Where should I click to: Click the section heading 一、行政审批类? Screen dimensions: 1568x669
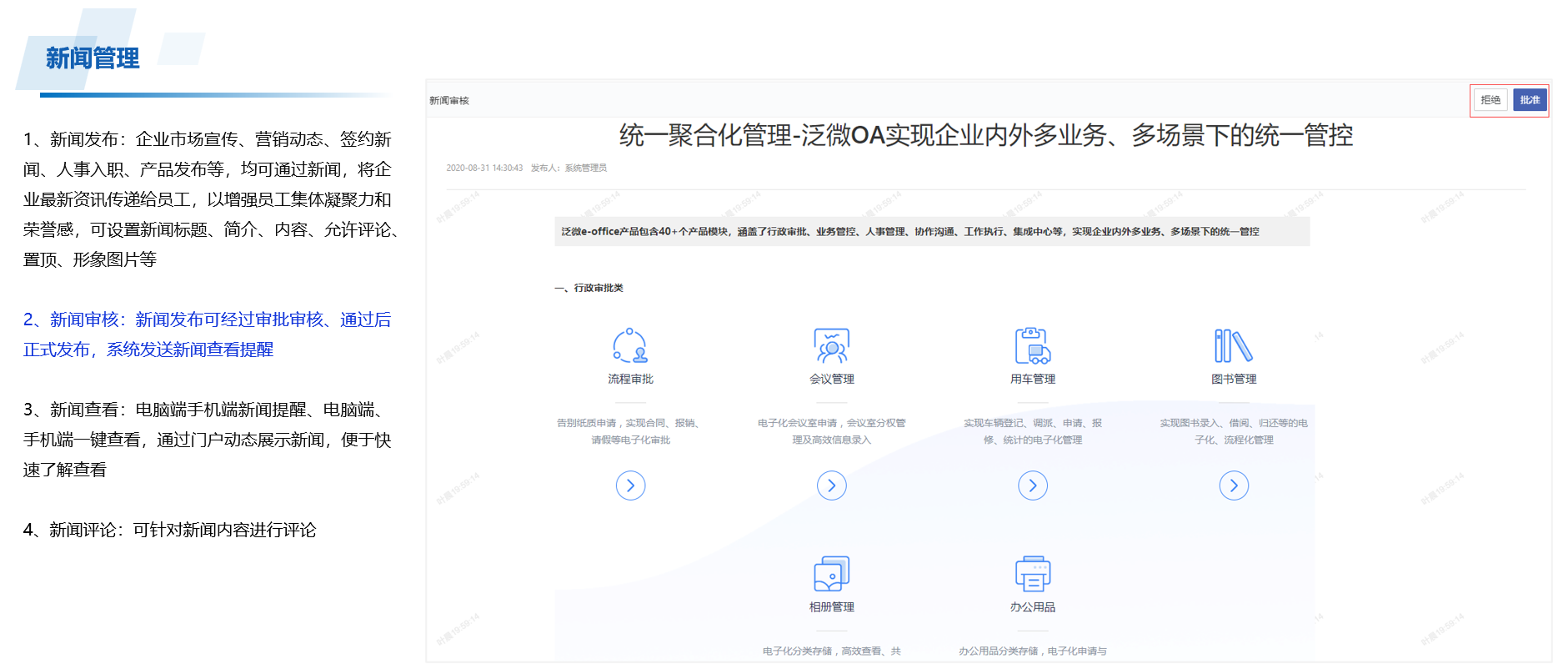[589, 288]
